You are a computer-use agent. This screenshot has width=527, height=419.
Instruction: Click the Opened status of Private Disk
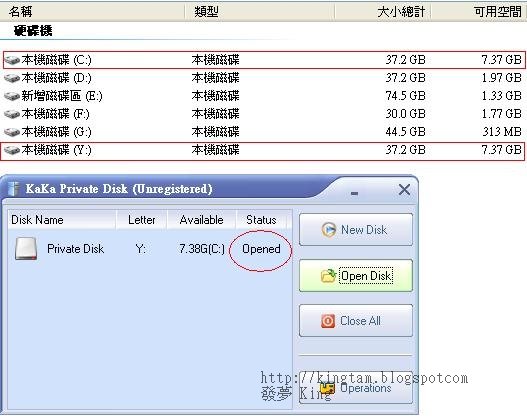[261, 249]
